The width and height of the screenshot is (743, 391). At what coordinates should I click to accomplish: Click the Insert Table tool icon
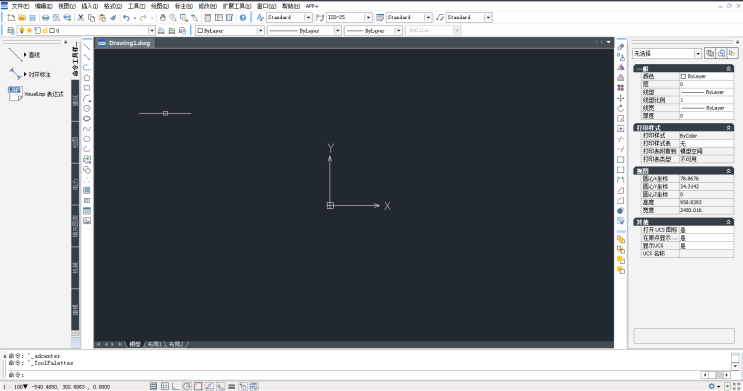click(x=87, y=211)
